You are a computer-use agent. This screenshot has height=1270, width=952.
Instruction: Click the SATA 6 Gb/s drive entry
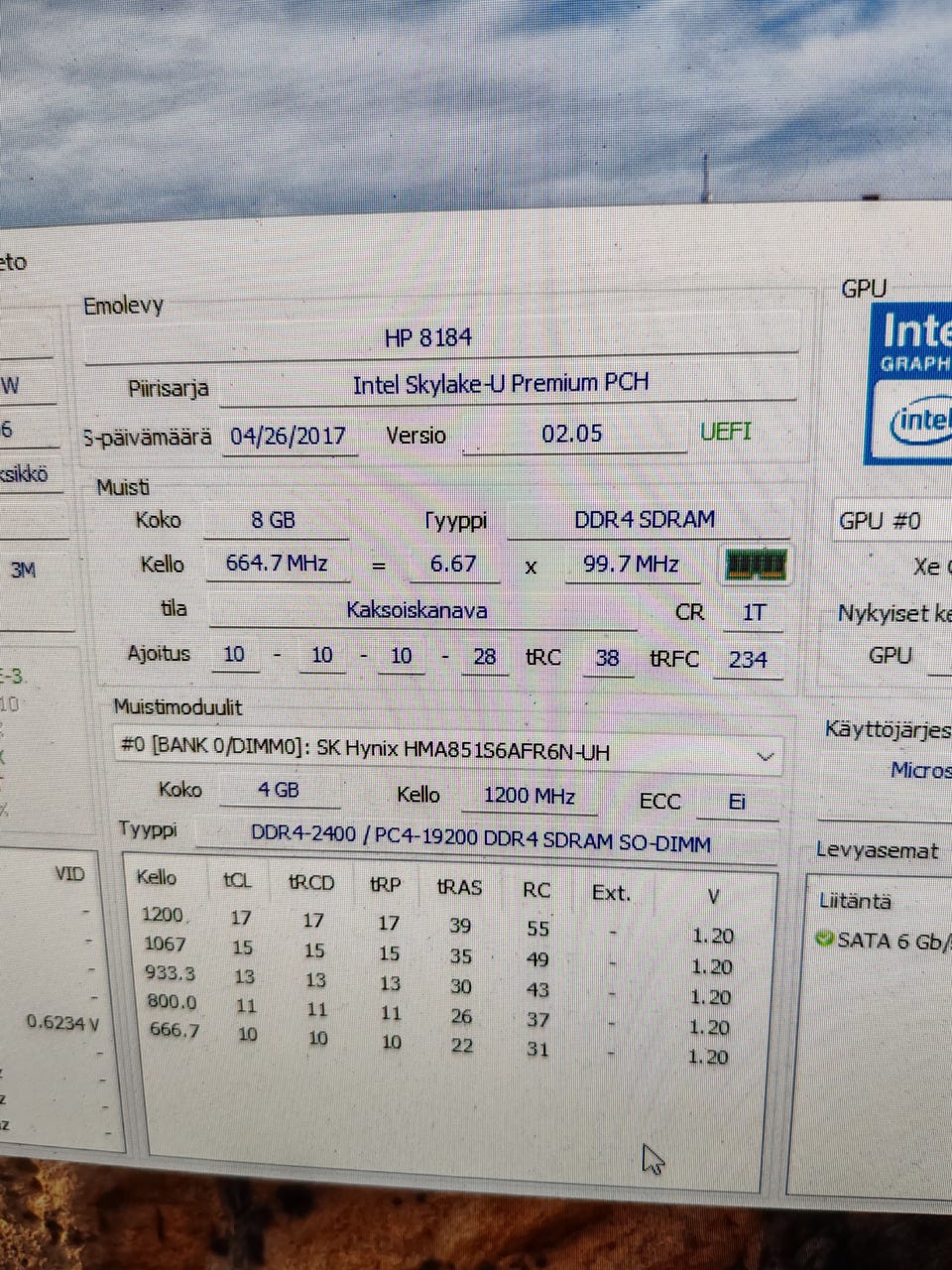point(884,940)
